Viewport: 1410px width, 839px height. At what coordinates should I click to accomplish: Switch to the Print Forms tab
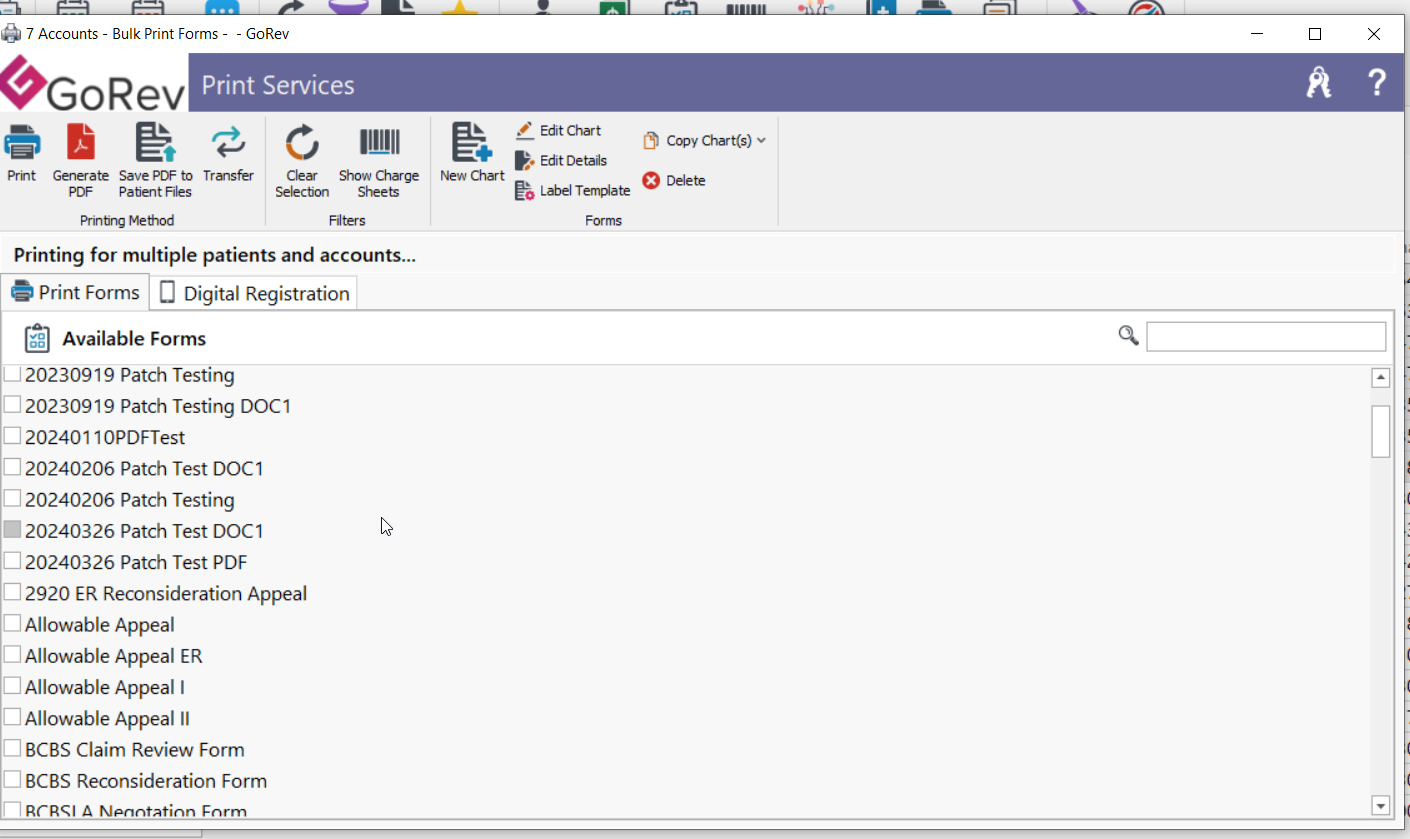[x=75, y=293]
